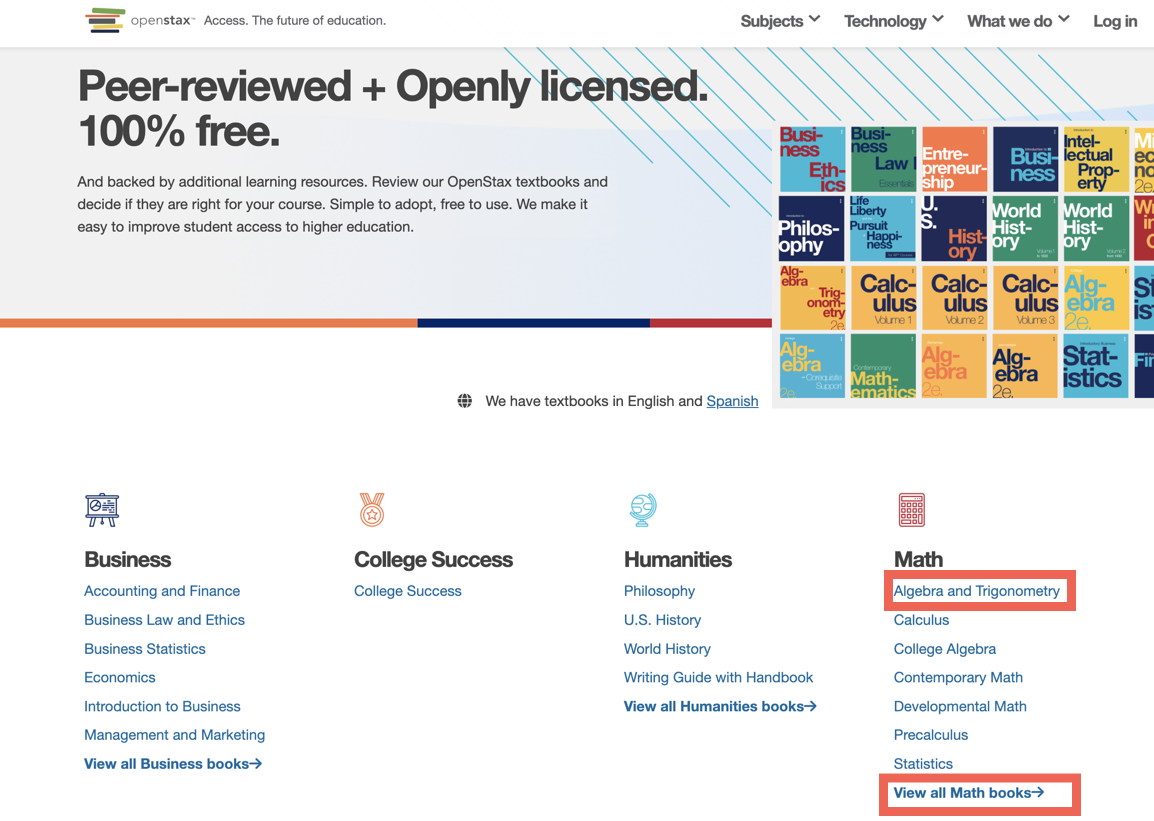Open the Economics link
Viewport: 1154px width, 821px height.
click(x=120, y=678)
